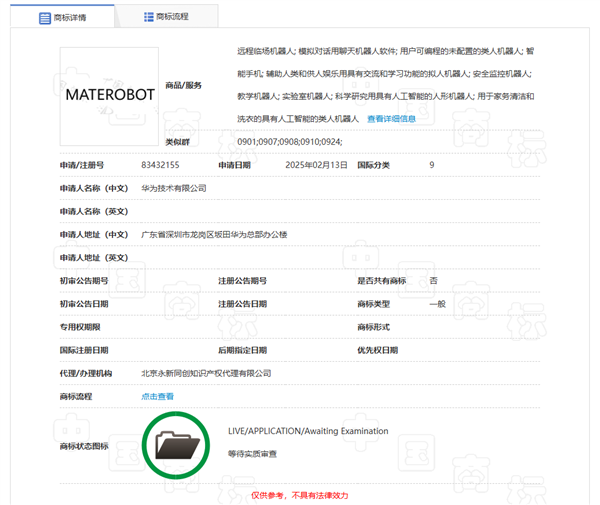Click the applicant name 华为技术有限公司
Screen dimensions: 600x505
coord(174,188)
